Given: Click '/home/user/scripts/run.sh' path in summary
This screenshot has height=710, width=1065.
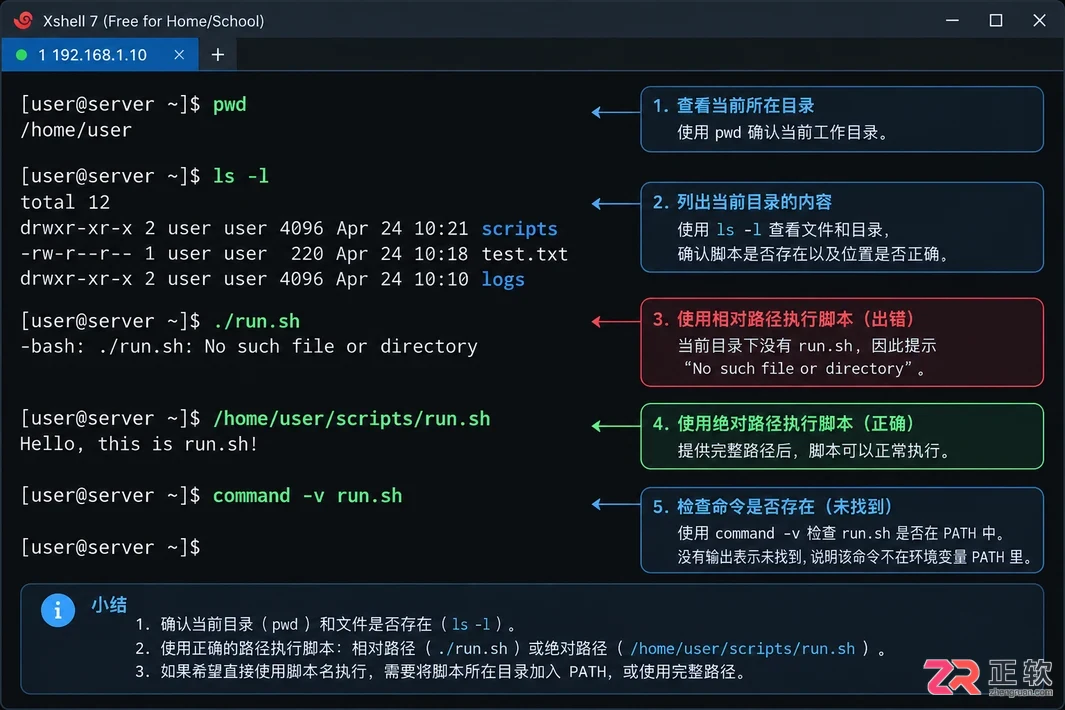Looking at the screenshot, I should pyautogui.click(x=742, y=648).
